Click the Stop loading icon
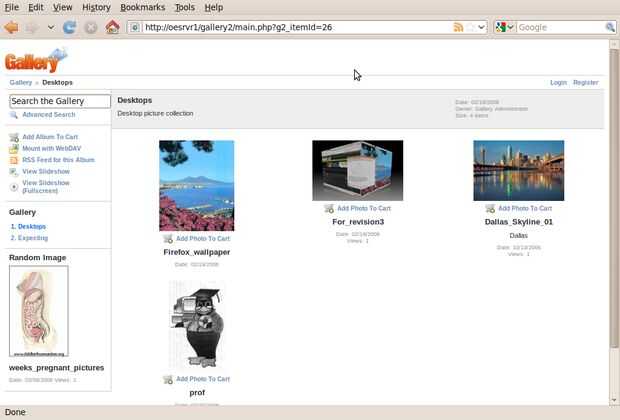Image resolution: width=620 pixels, height=420 pixels. point(91,27)
